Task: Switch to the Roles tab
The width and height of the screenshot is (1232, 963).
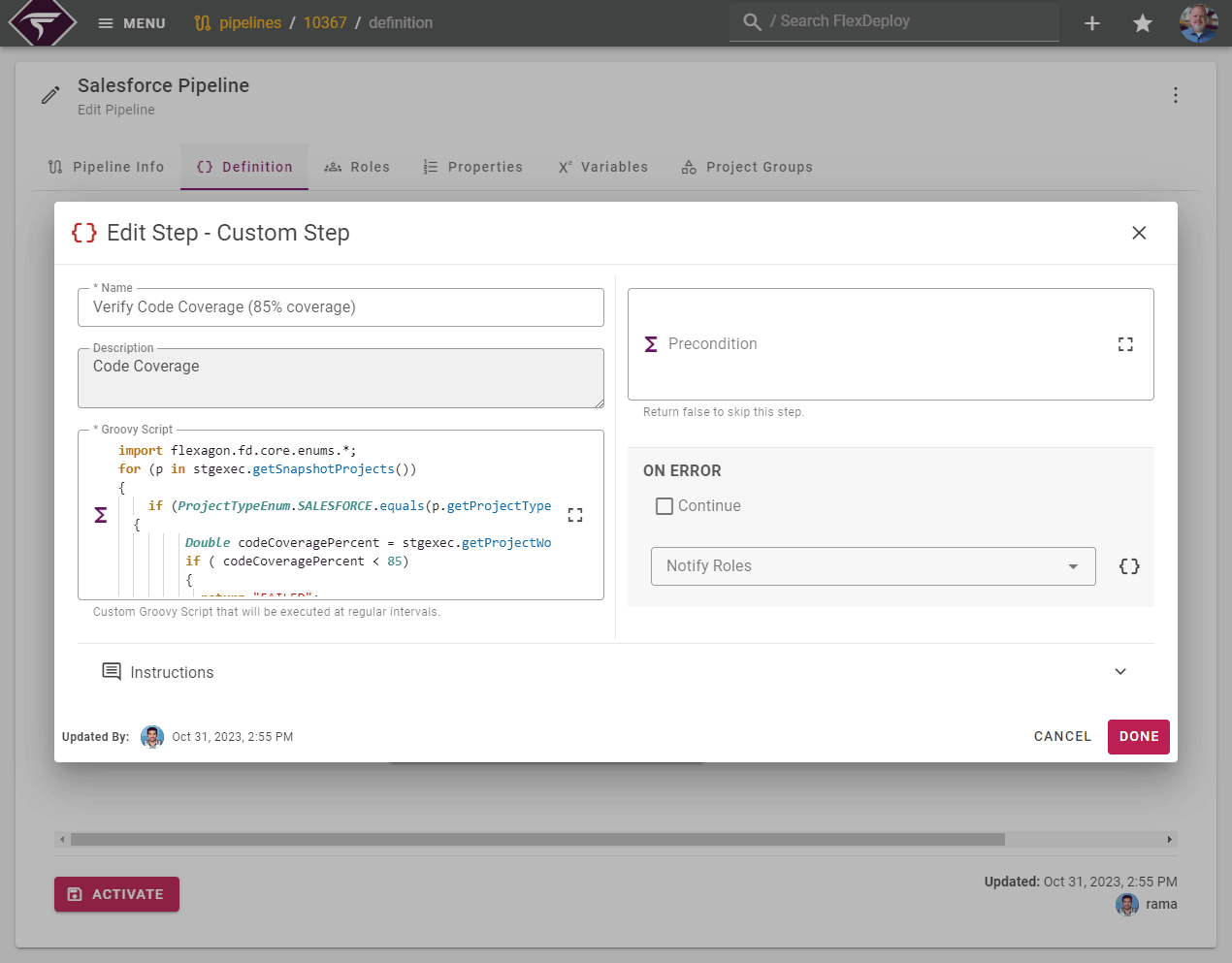Action: (357, 166)
